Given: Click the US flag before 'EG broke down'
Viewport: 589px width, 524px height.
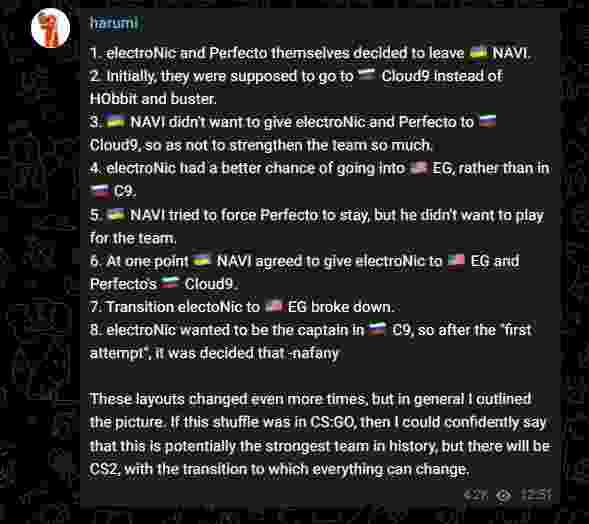Looking at the screenshot, I should point(273,307).
